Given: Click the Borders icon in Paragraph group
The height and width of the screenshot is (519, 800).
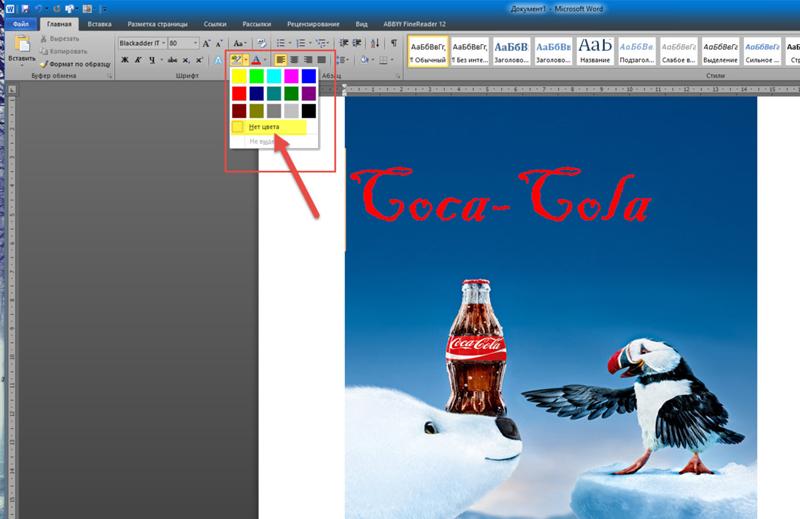Looking at the screenshot, I should click(383, 60).
